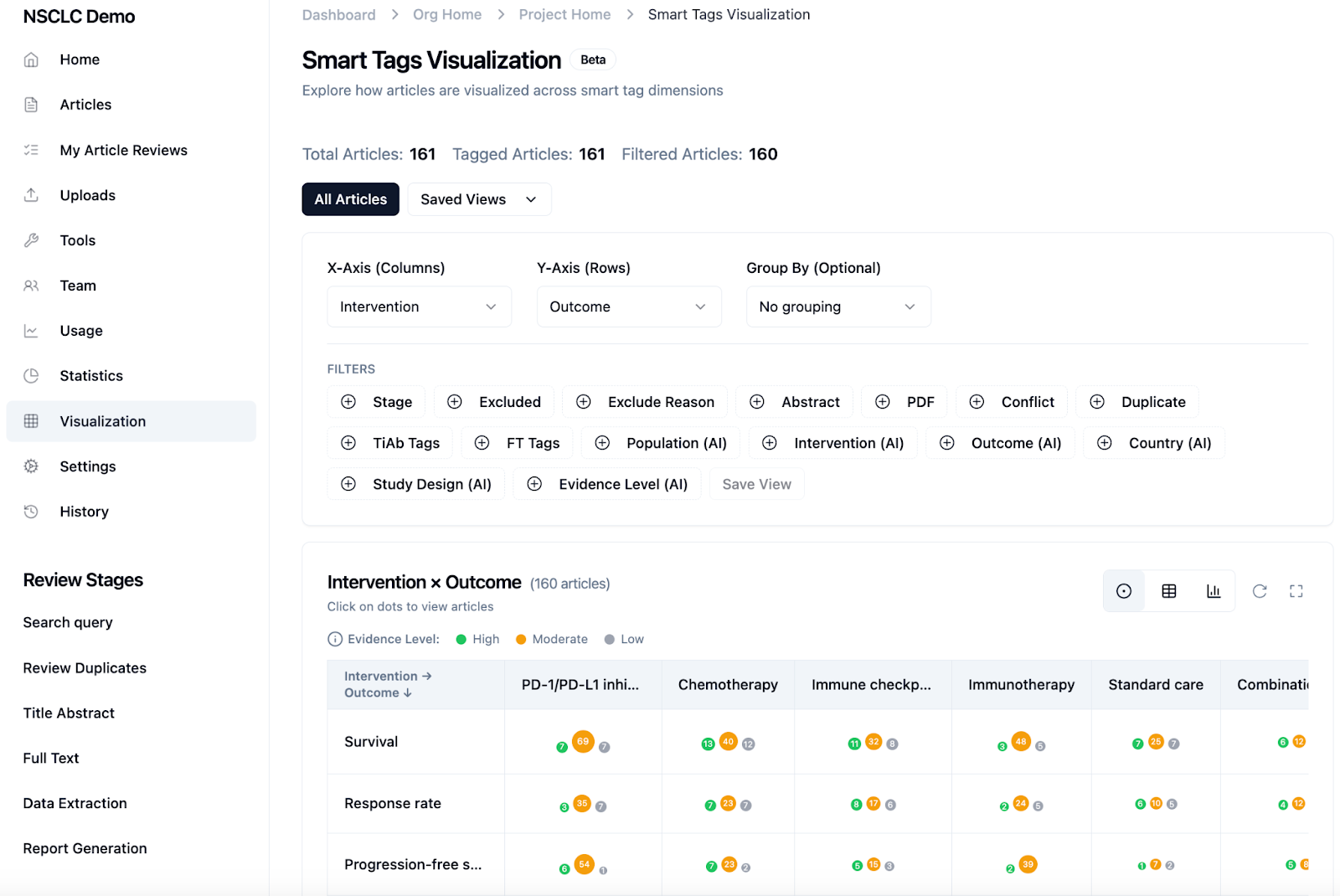Switch to the bar chart view icon
This screenshot has width=1340, height=896.
pyautogui.click(x=1213, y=591)
